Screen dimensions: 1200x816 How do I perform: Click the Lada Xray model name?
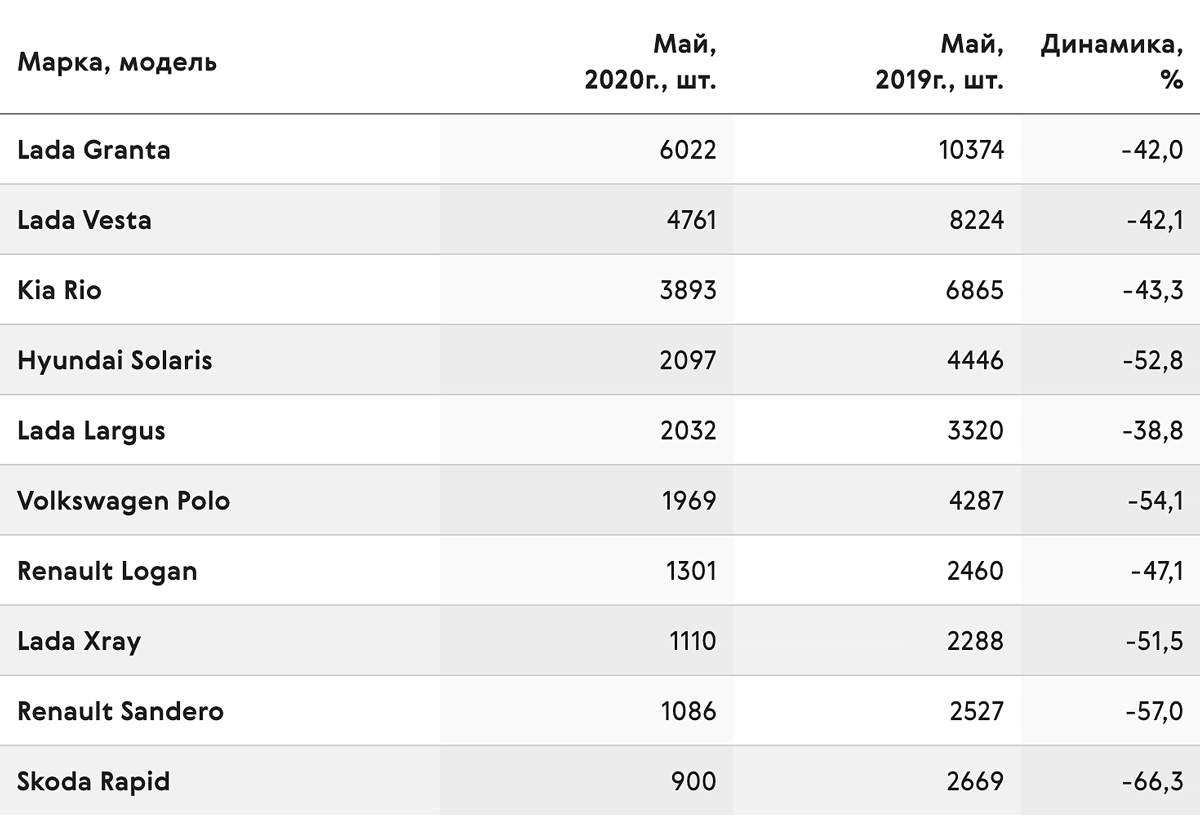[79, 641]
